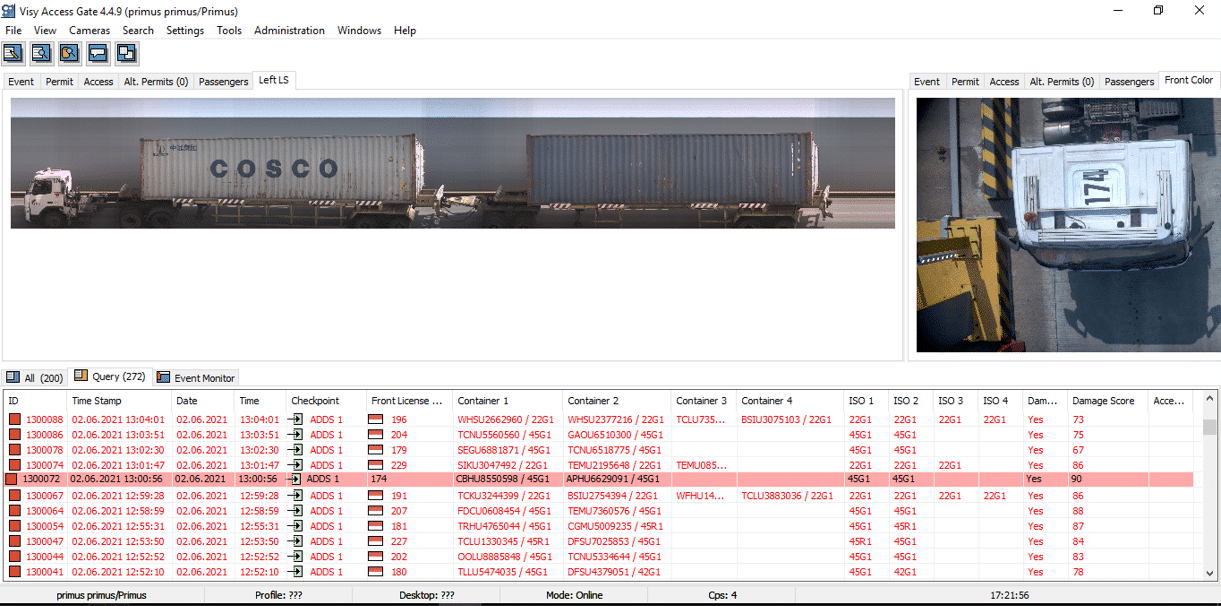Click the red status square of event 1300086

click(x=15, y=435)
